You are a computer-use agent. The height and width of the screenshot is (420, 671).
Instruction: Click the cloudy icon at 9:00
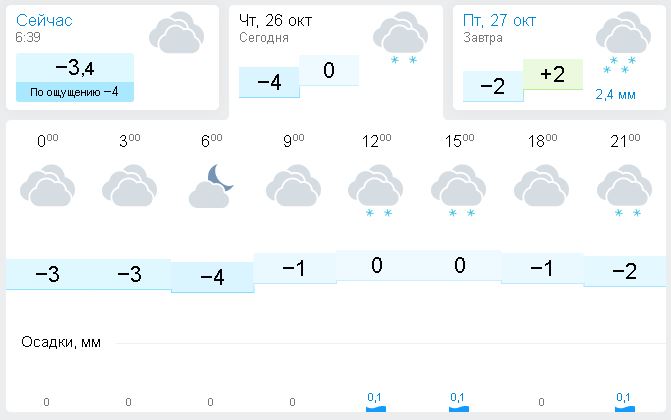click(293, 187)
